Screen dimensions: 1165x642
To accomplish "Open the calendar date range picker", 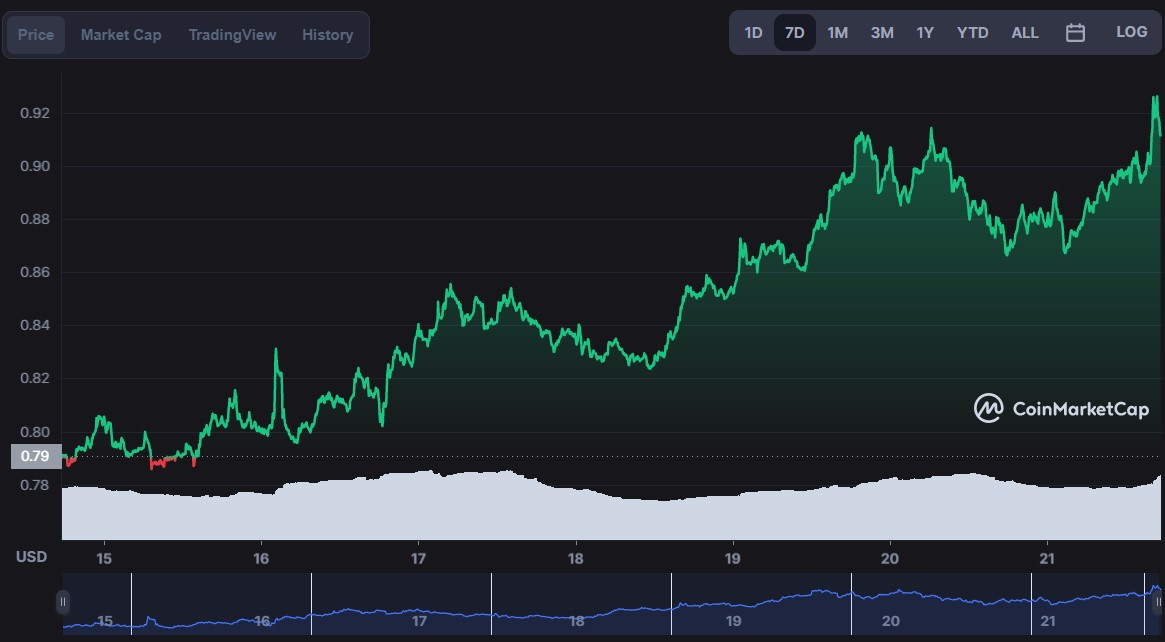I will [1075, 33].
